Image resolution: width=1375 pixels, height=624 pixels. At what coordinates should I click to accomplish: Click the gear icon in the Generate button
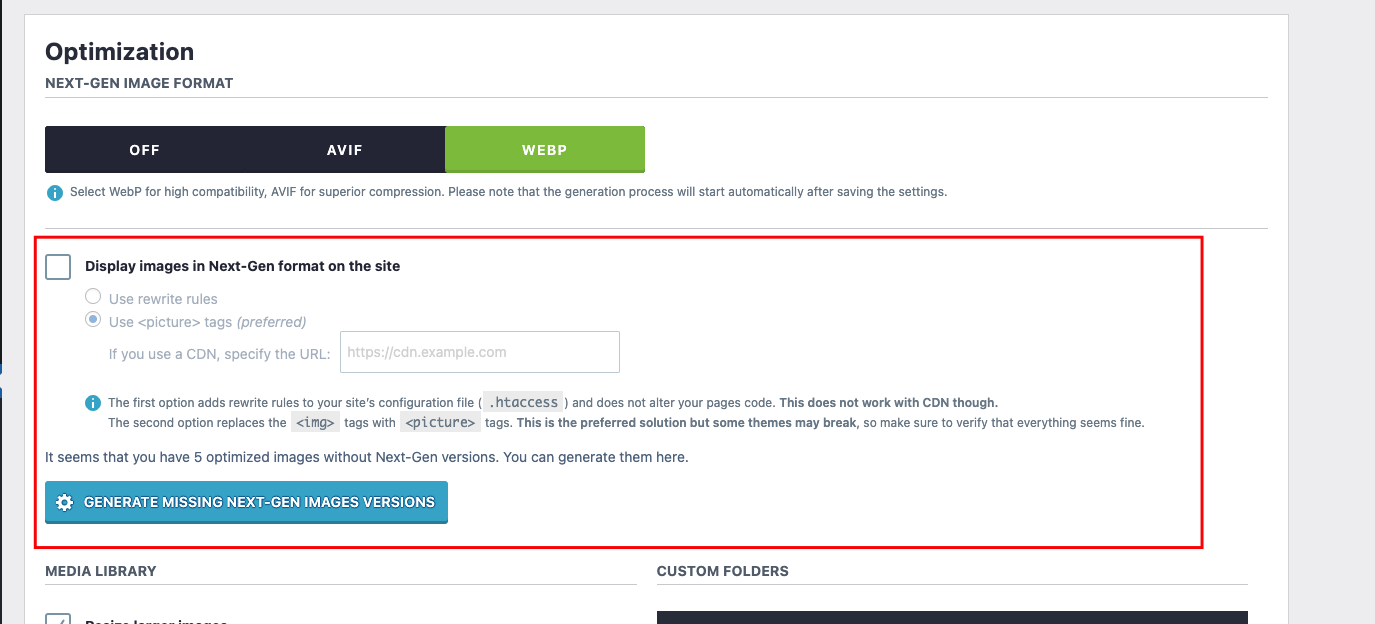click(65, 502)
